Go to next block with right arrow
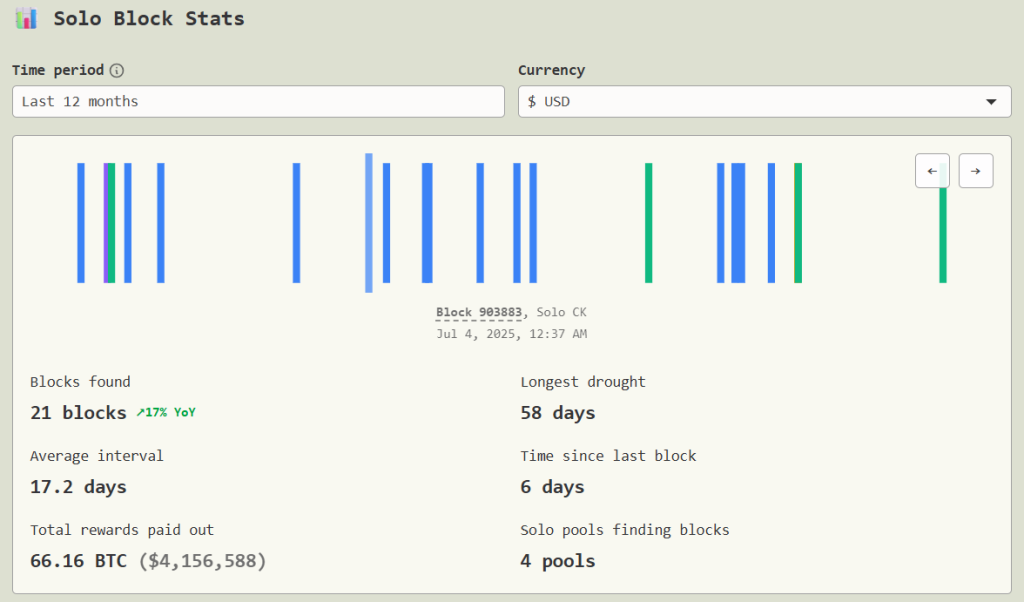Screen dimensions: 1024x602 [x=975, y=171]
